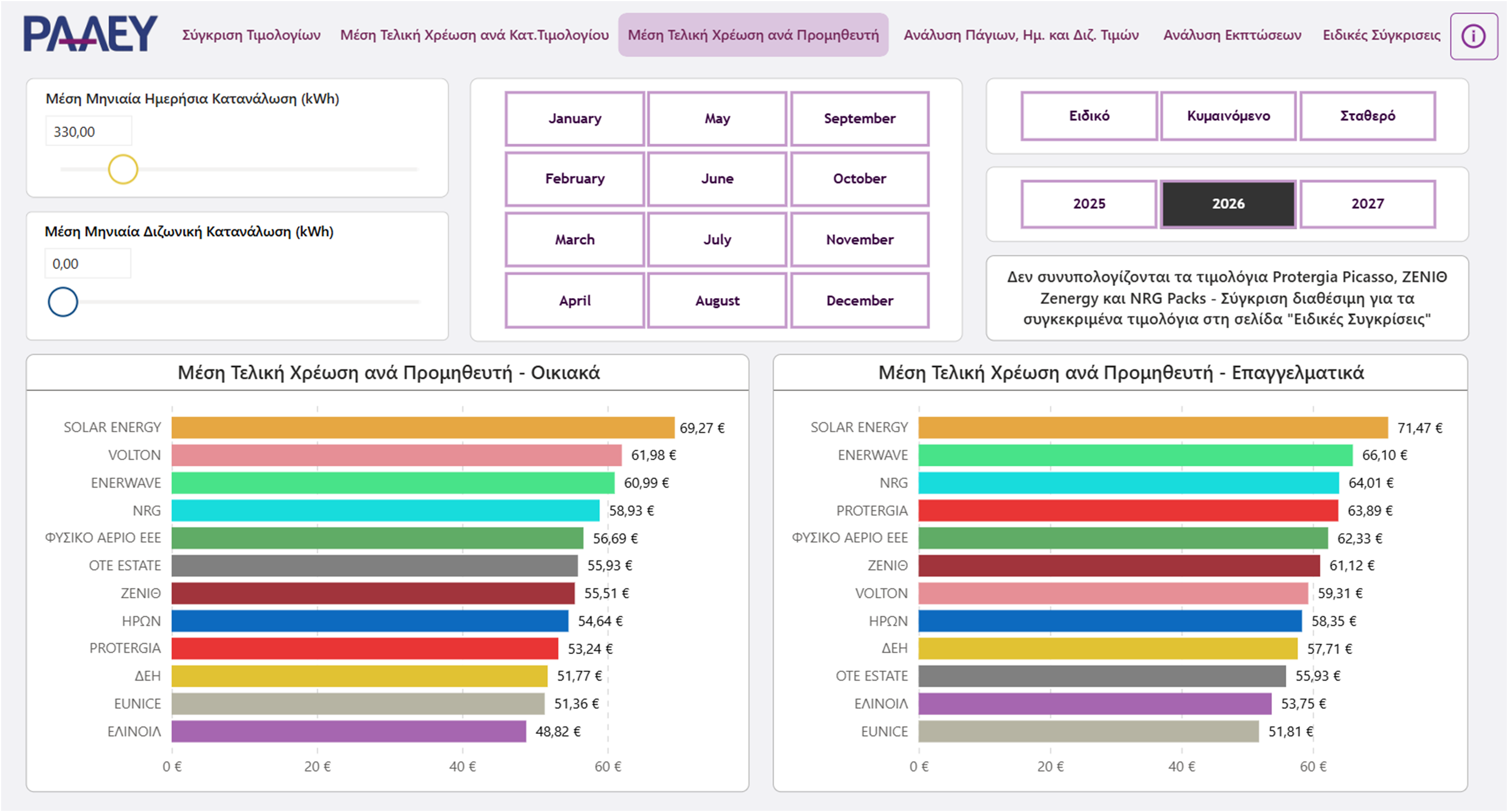Image resolution: width=1508 pixels, height=812 pixels.
Task: Click the ΕΛΙΝΟΙΛ bar in Επαγγελματικά chart
Action: coord(1095,703)
